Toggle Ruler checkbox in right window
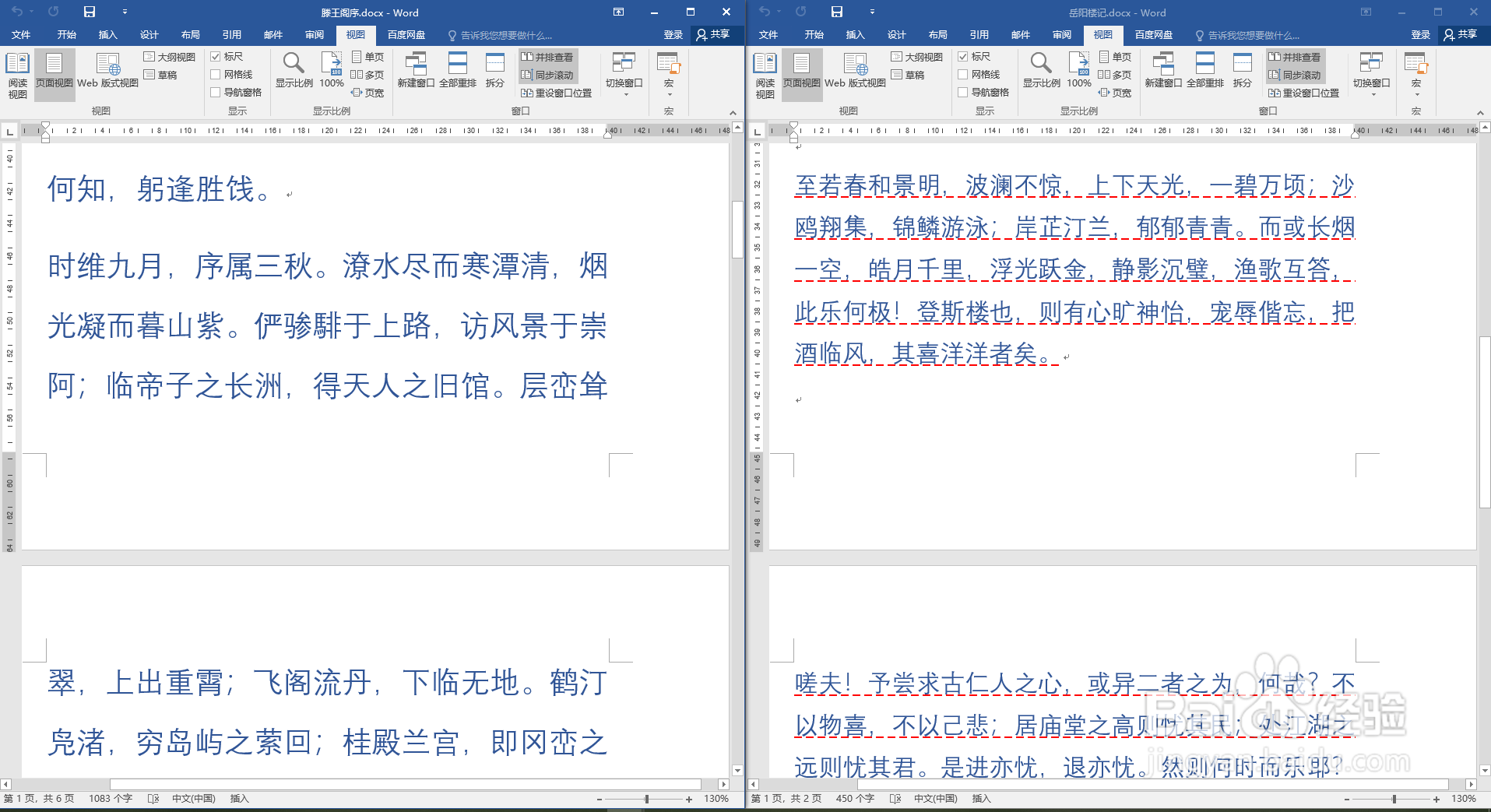This screenshot has width=1491, height=812. pos(963,57)
